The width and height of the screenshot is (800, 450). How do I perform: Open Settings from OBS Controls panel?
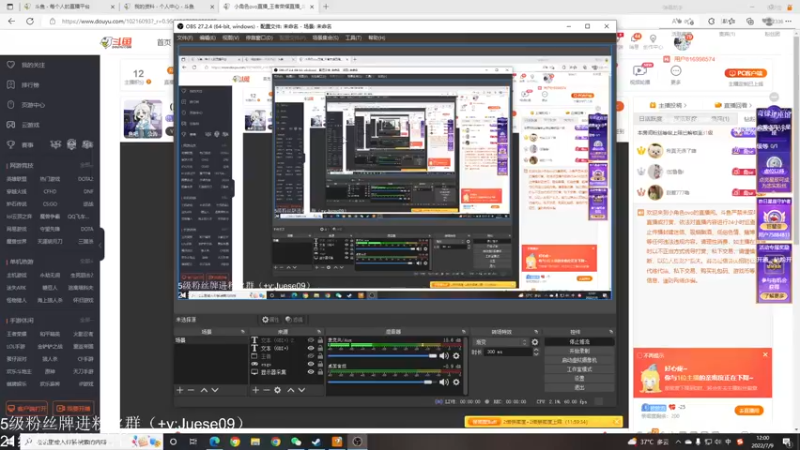[579, 379]
